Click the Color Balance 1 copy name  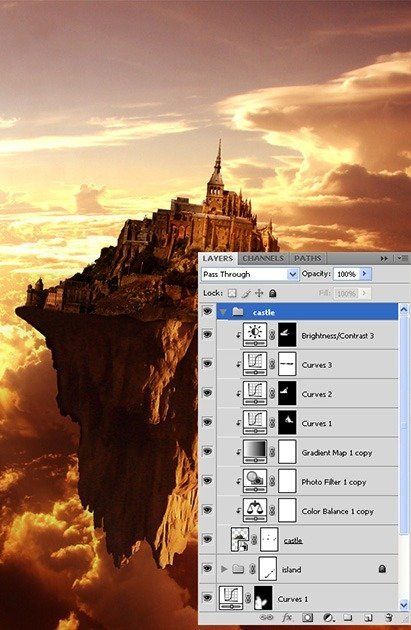pos(337,511)
